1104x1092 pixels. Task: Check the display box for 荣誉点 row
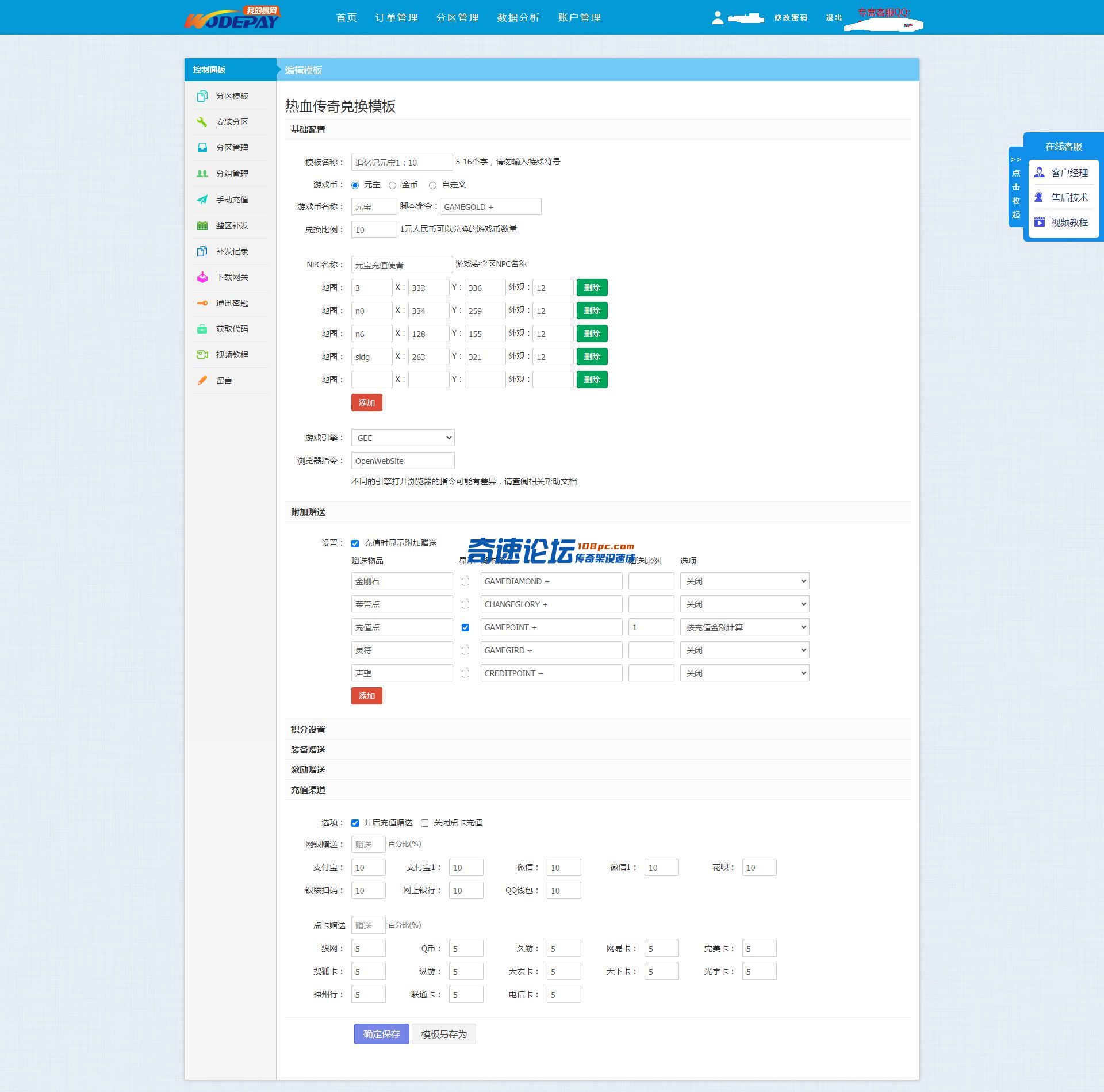coord(465,604)
